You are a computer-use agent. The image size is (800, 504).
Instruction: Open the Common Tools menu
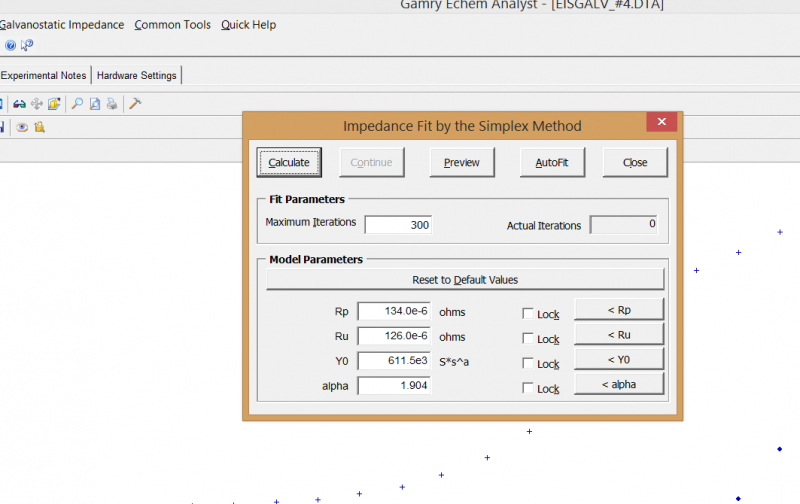click(172, 25)
